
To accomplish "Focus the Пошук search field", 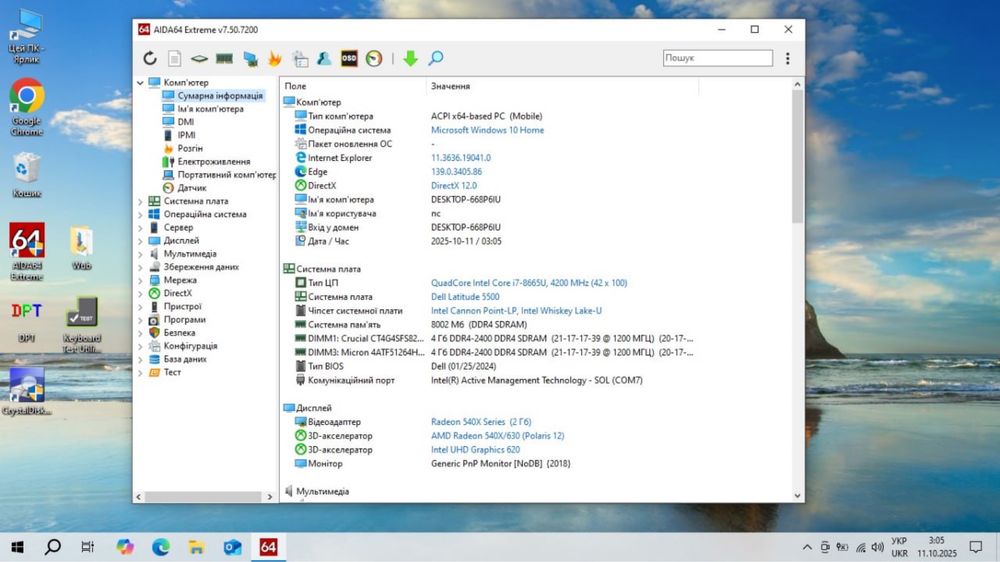I will coord(717,58).
